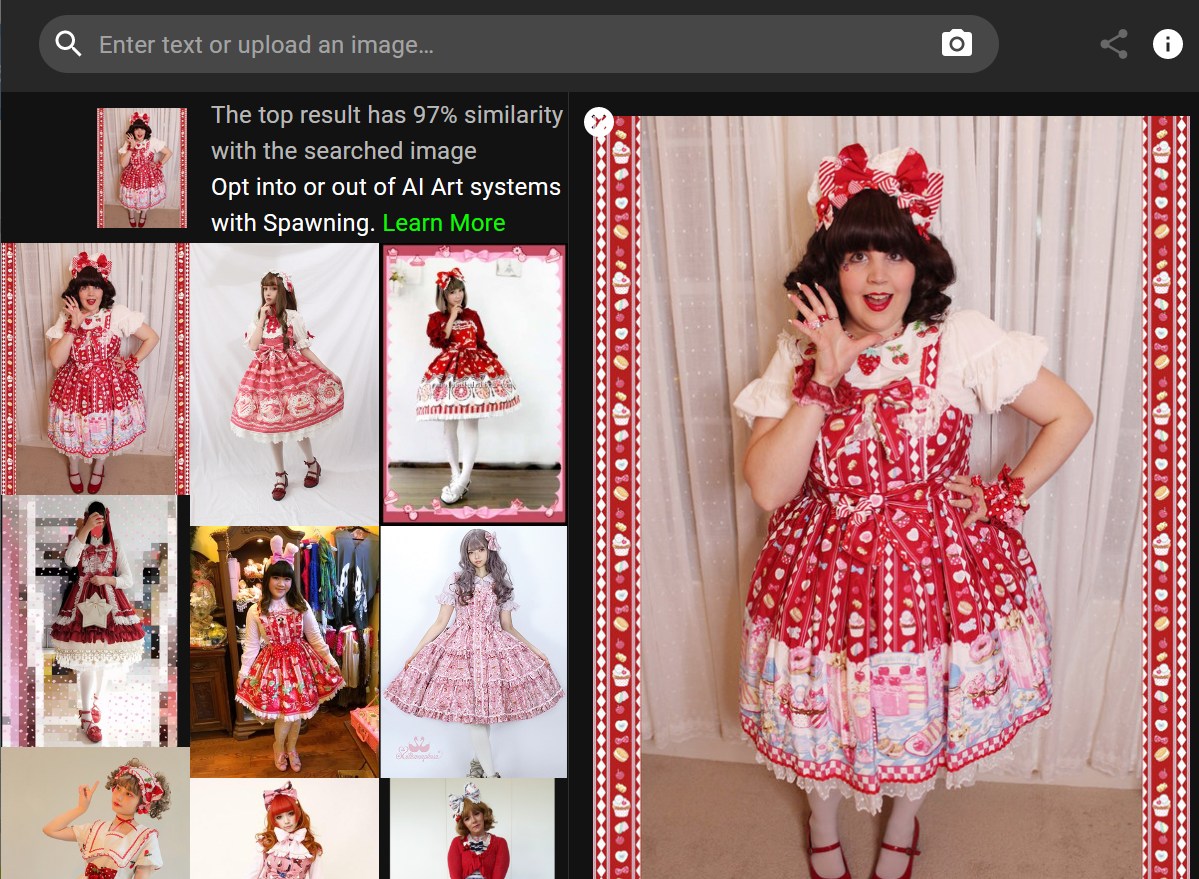1199x879 pixels.
Task: Follow the green 'Learn More' link
Action: [x=443, y=223]
